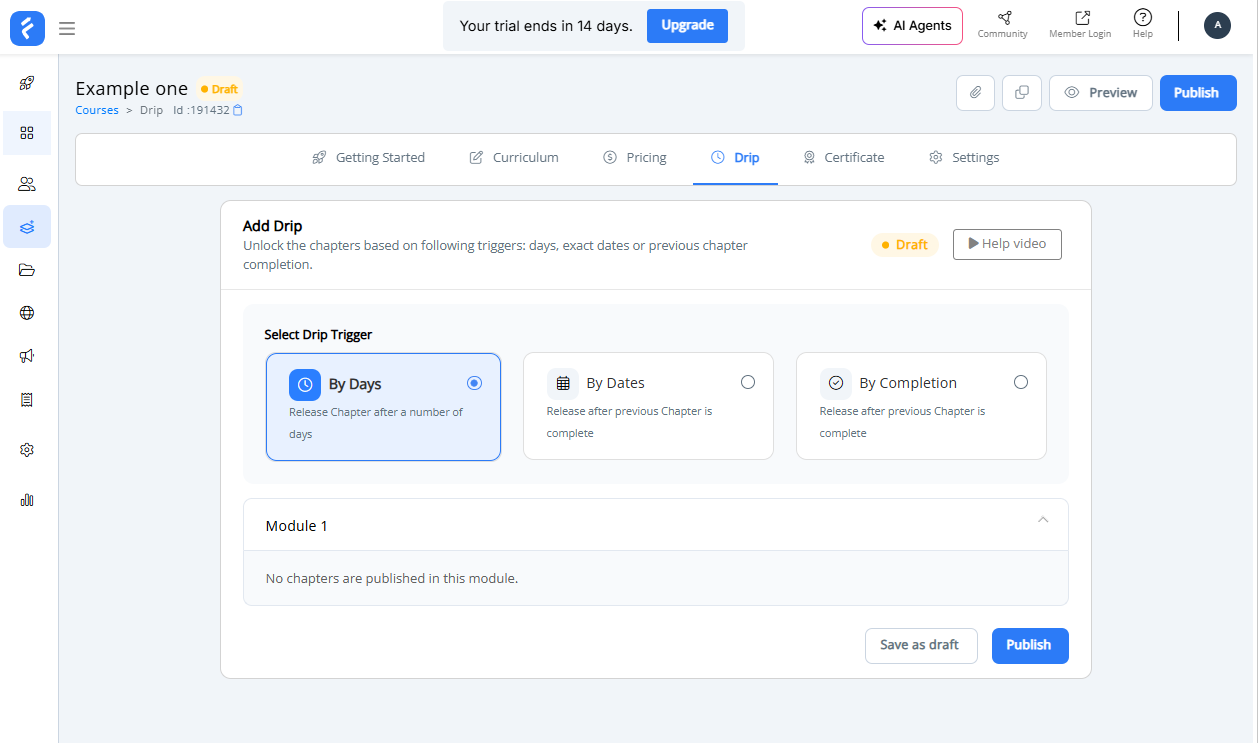
Task: Click the Save as draft button
Action: coord(920,645)
